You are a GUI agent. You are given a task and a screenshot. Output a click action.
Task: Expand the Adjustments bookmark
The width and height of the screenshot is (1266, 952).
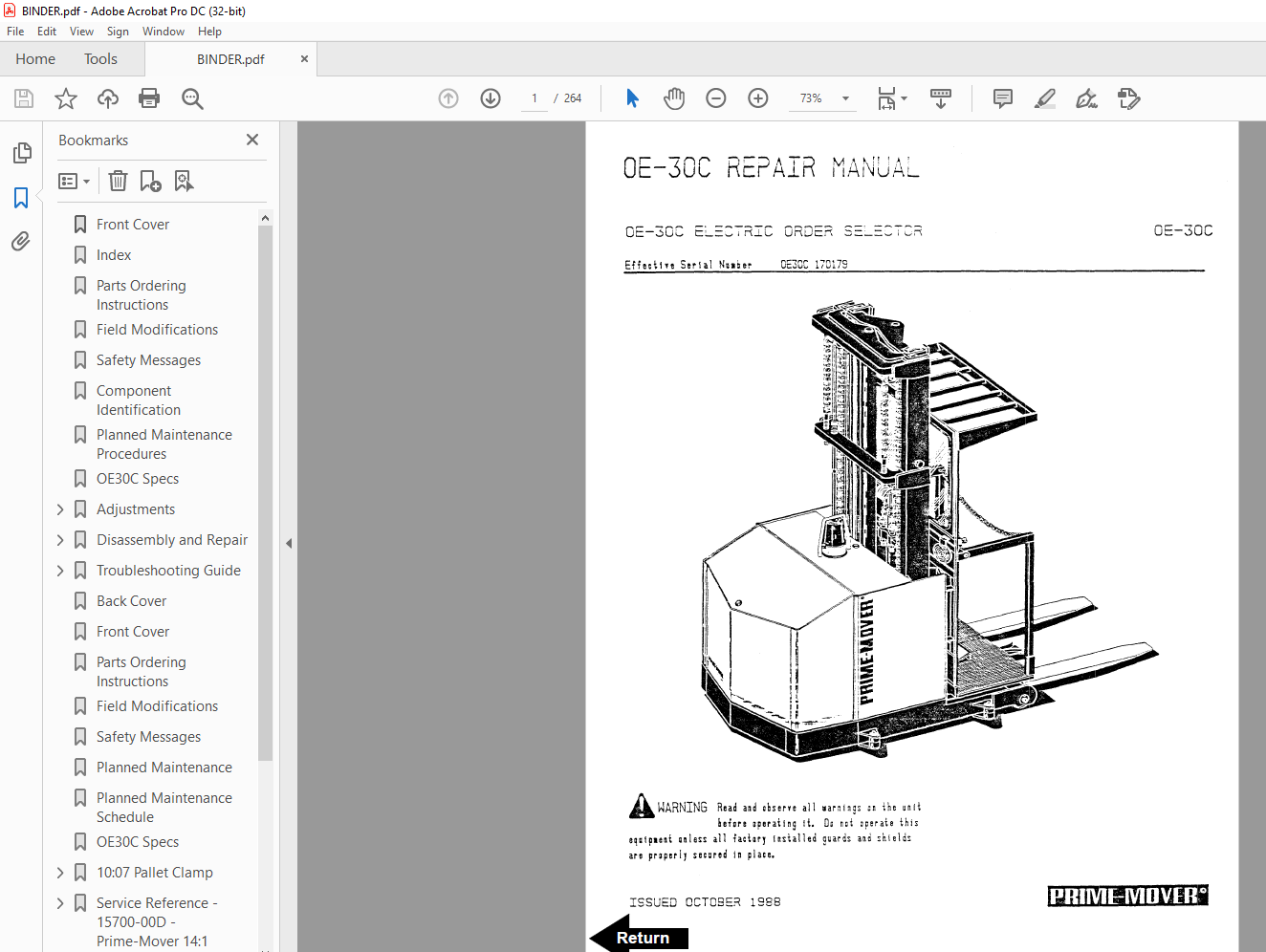click(x=60, y=509)
